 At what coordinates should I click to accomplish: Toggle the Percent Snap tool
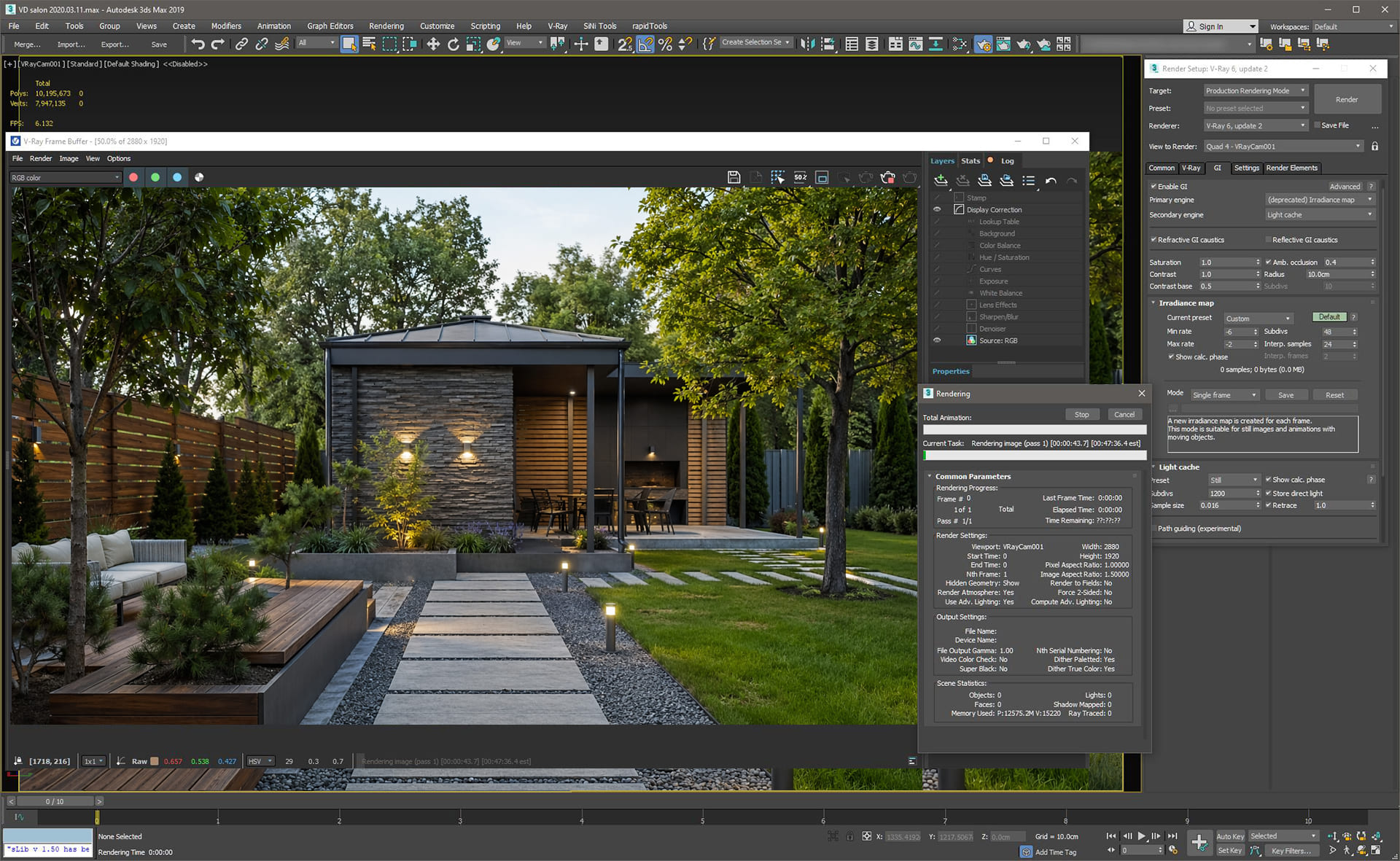(665, 44)
